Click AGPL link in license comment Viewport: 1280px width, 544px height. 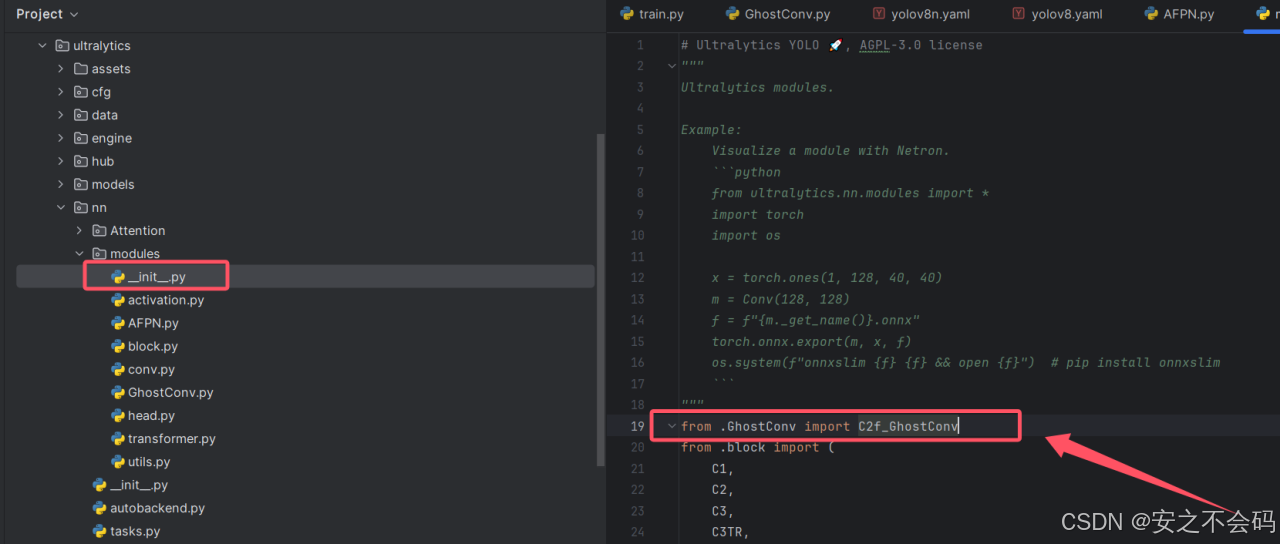(875, 45)
